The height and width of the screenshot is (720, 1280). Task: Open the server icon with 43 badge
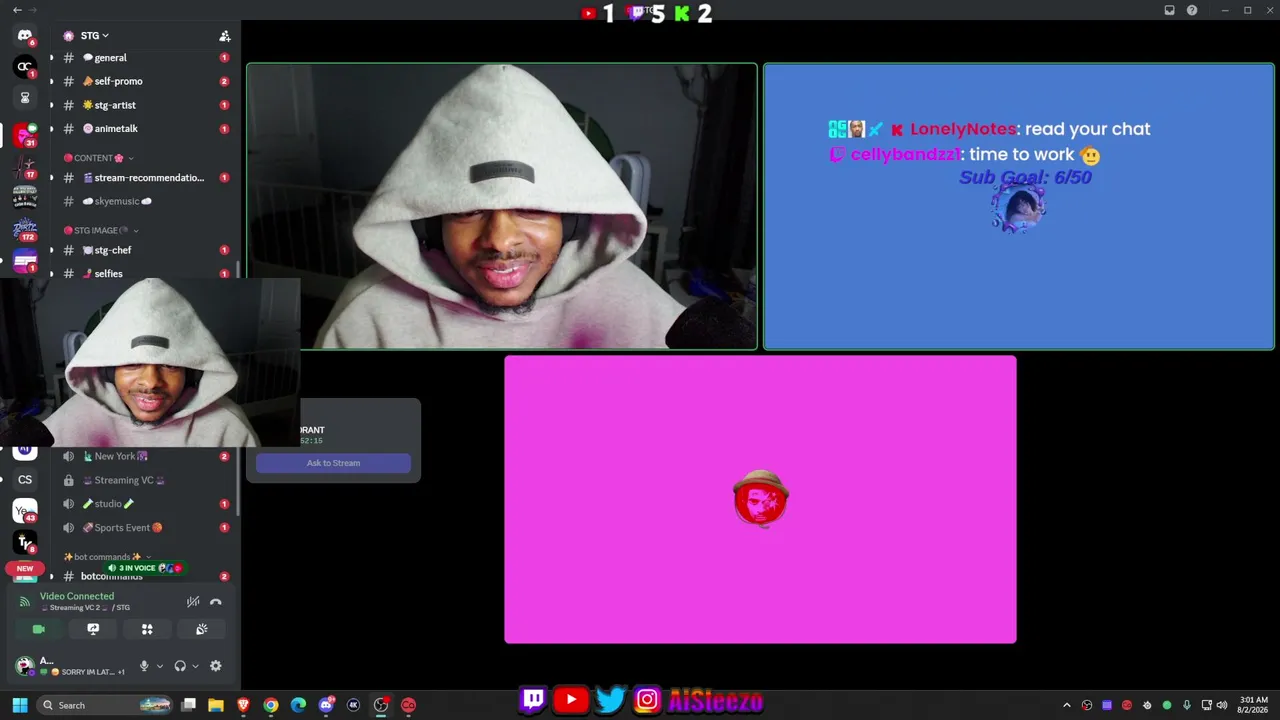point(25,511)
